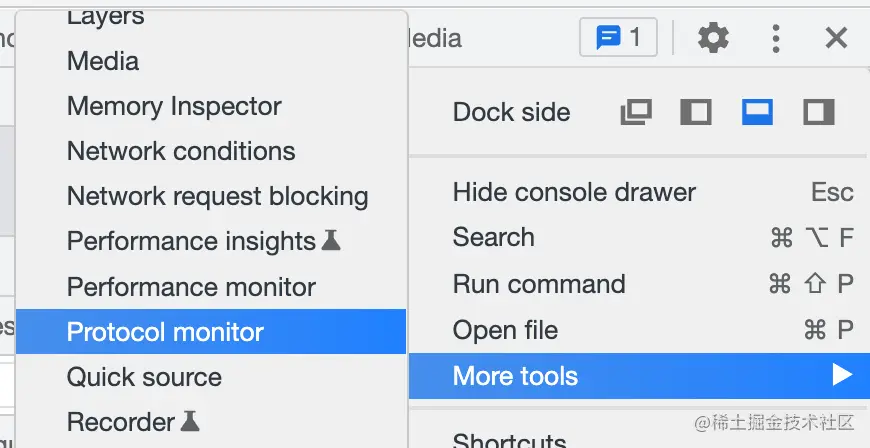Close DevTools with the X icon
This screenshot has height=448, width=870.
click(836, 38)
